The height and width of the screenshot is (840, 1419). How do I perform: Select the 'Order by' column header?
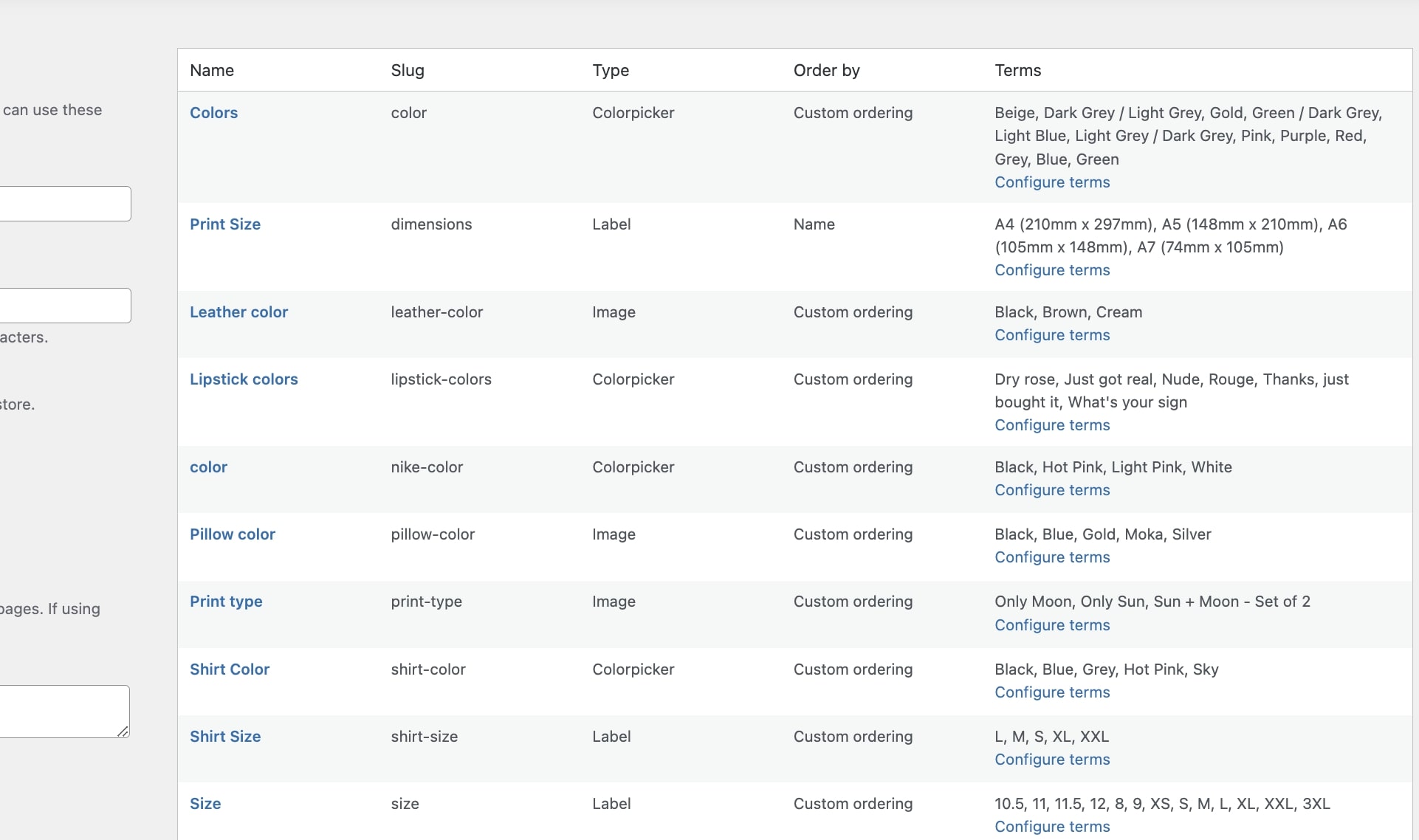826,70
